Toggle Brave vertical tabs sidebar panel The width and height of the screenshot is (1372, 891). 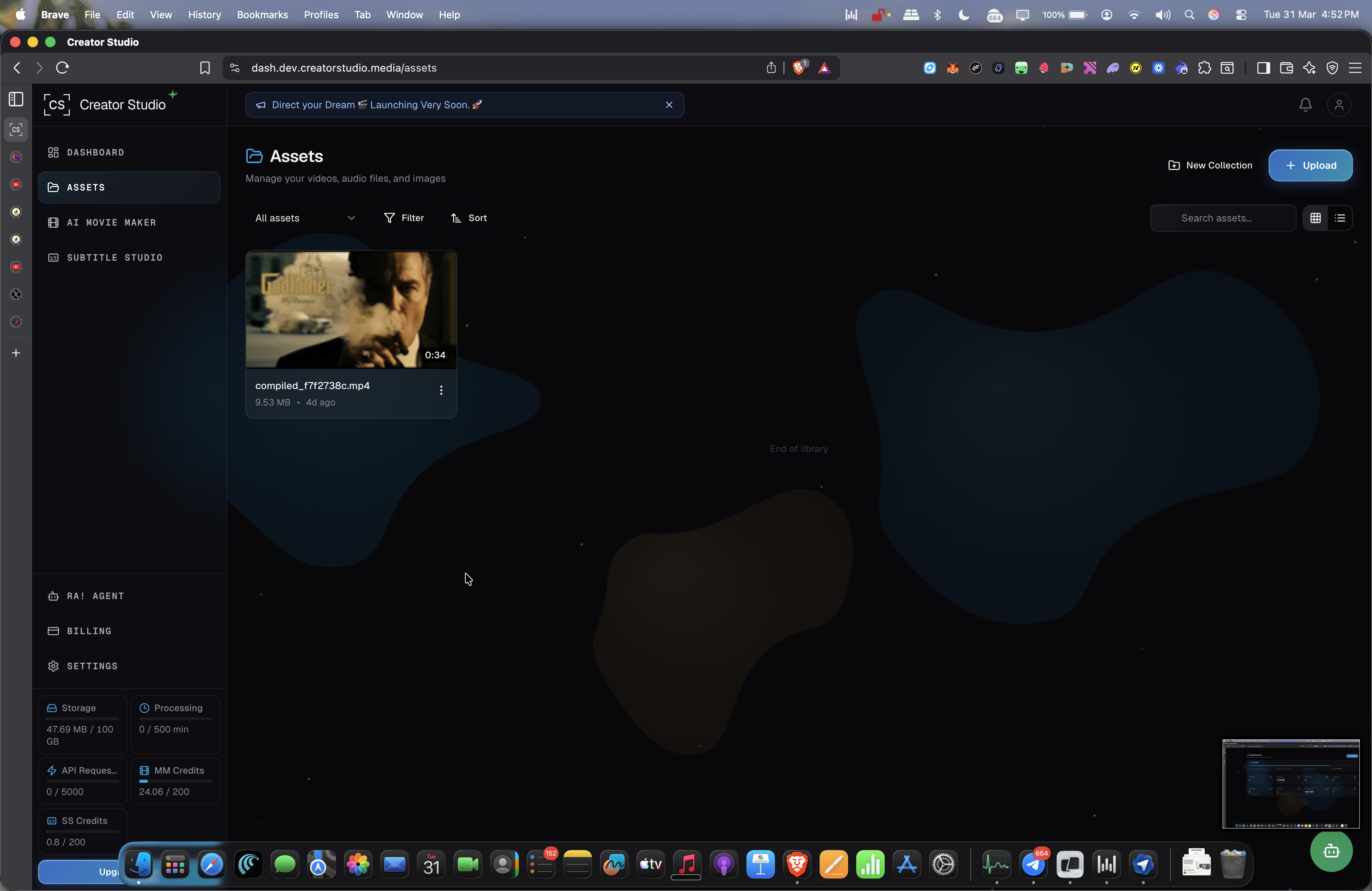click(16, 99)
